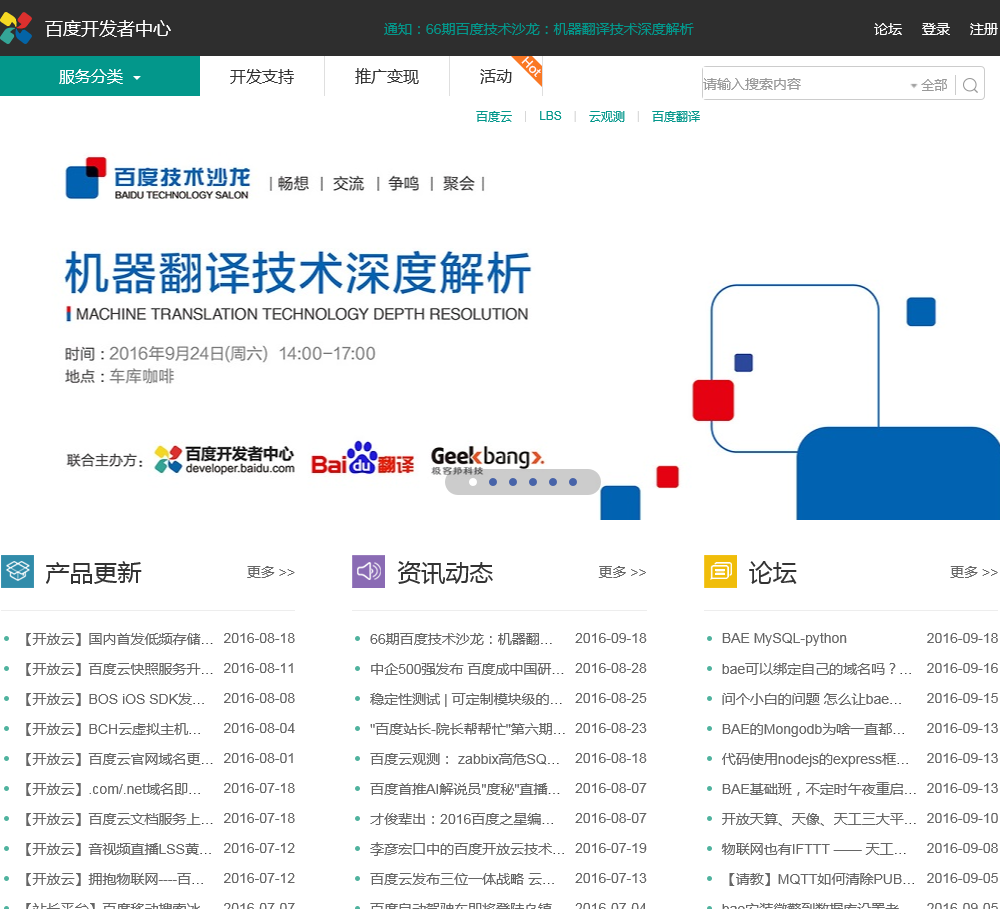Open the LBS quick link
The width and height of the screenshot is (1000, 909).
[550, 116]
